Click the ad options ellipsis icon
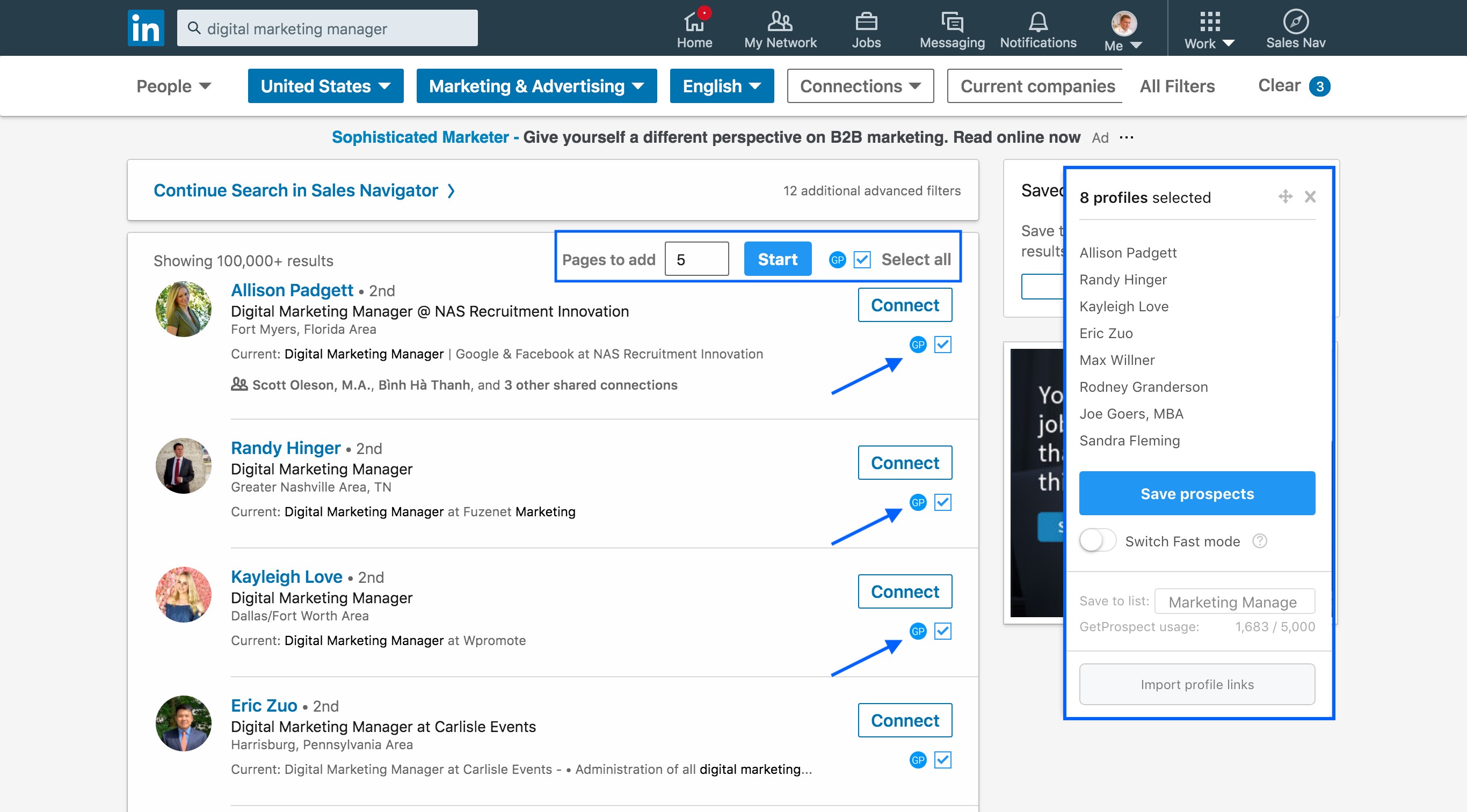Screen dimensions: 1467x812 1127,137
